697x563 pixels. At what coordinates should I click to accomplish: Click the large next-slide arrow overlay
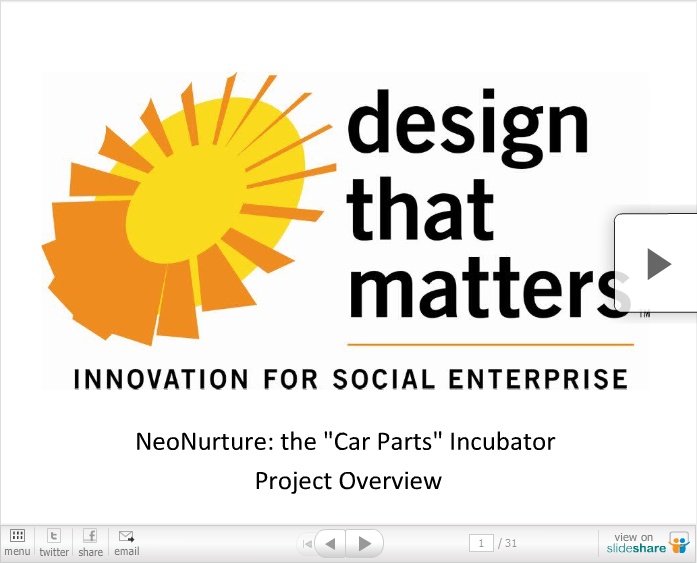tap(658, 264)
